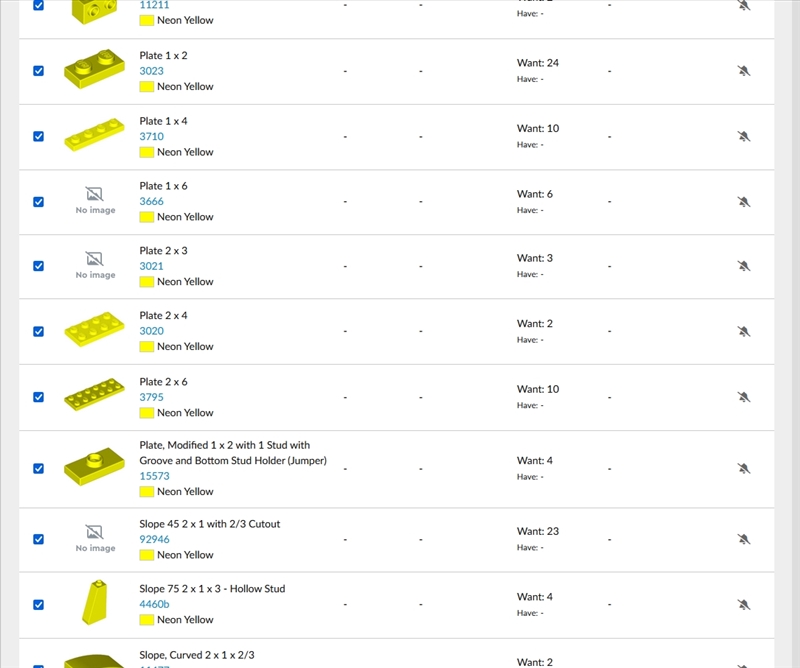The width and height of the screenshot is (800, 668).
Task: Open the Plate 2 x 6 thumbnail image
Action: [94, 396]
